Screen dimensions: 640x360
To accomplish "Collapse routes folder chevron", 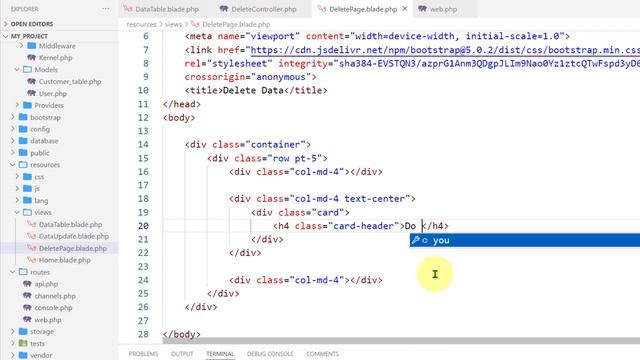I will (x=13, y=272).
